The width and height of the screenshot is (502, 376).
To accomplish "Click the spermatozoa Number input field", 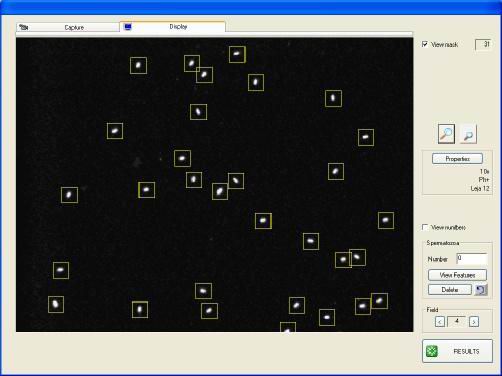I will (x=472, y=259).
